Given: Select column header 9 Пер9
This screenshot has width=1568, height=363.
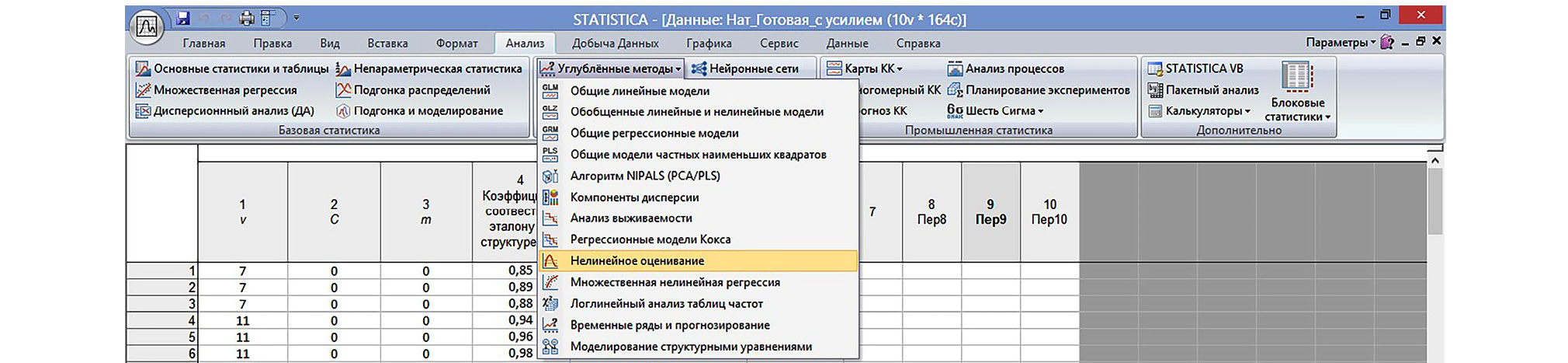Looking at the screenshot, I should [990, 211].
